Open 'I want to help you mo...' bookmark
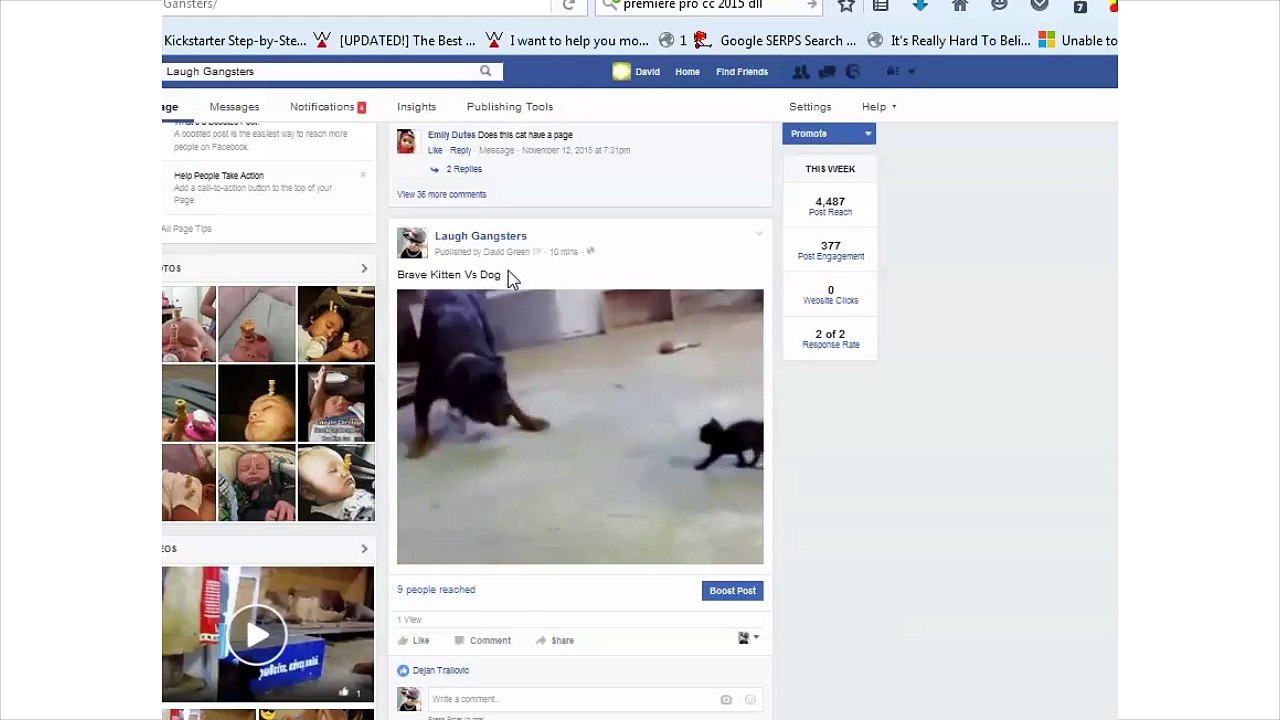Image resolution: width=1280 pixels, height=720 pixels. pos(567,41)
